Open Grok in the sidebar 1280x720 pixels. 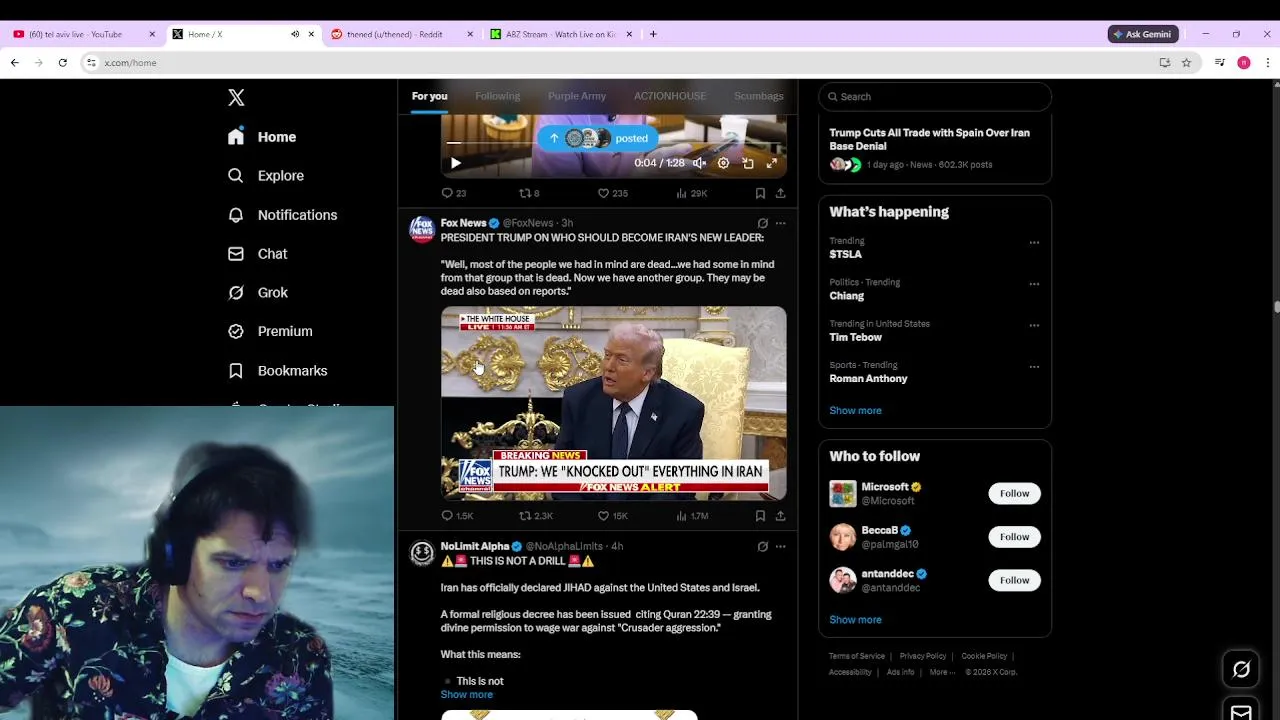point(258,293)
